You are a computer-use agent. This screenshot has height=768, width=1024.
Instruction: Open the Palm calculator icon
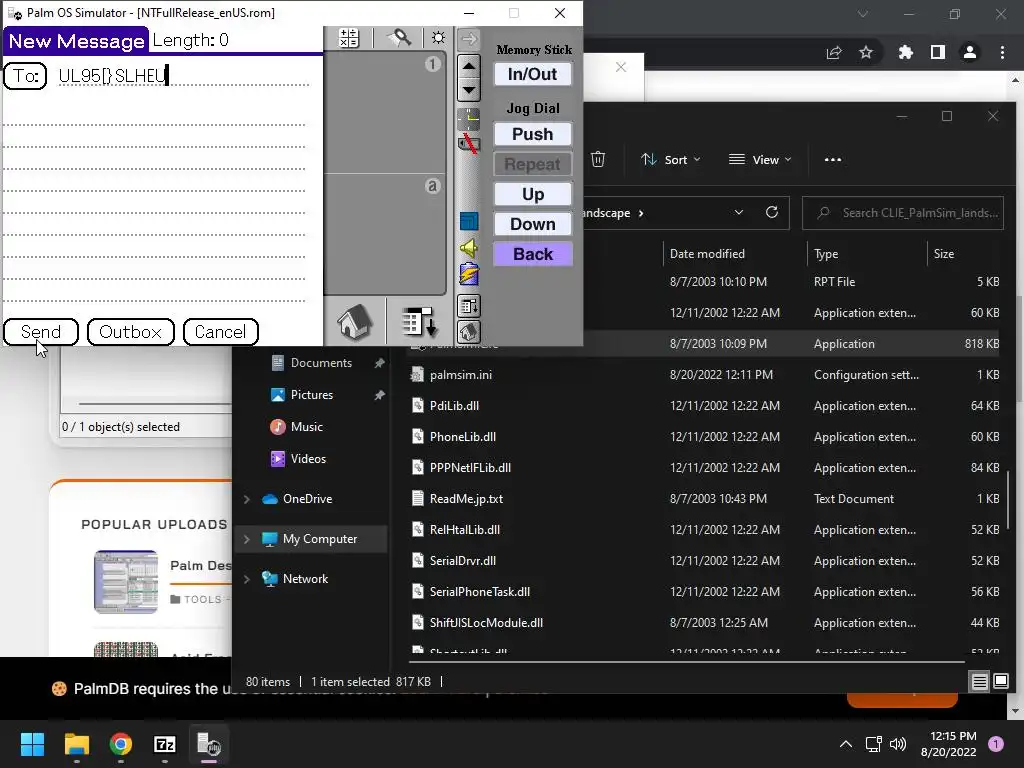(349, 38)
